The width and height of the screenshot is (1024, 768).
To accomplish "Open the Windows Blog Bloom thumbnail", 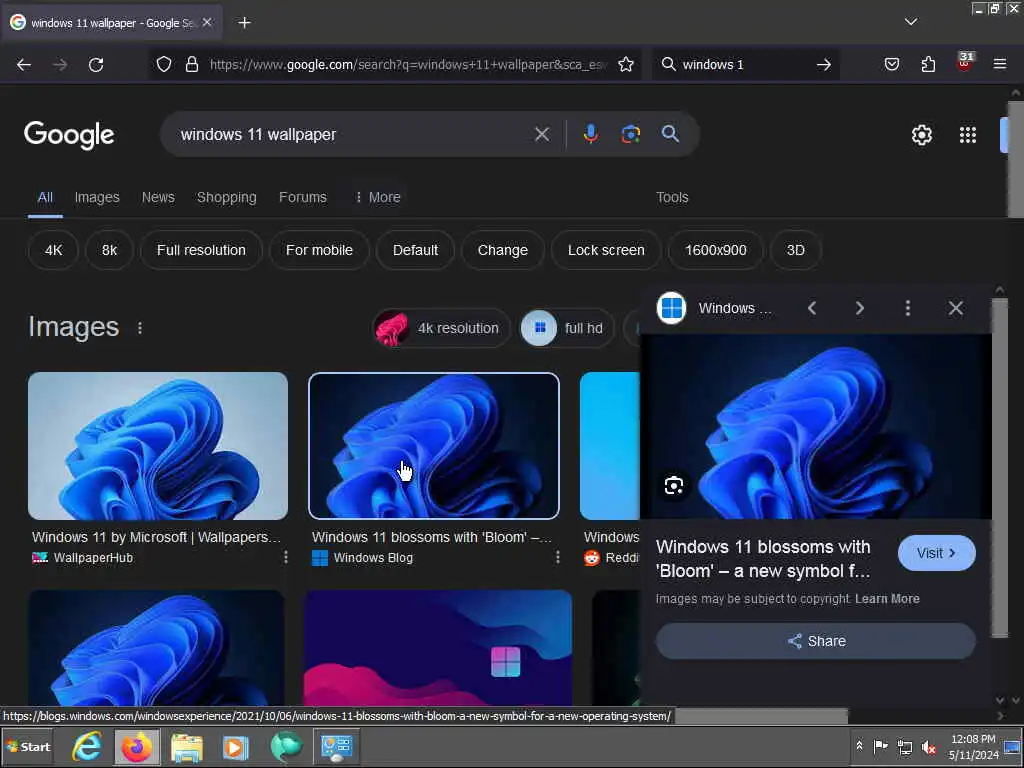I will [434, 446].
